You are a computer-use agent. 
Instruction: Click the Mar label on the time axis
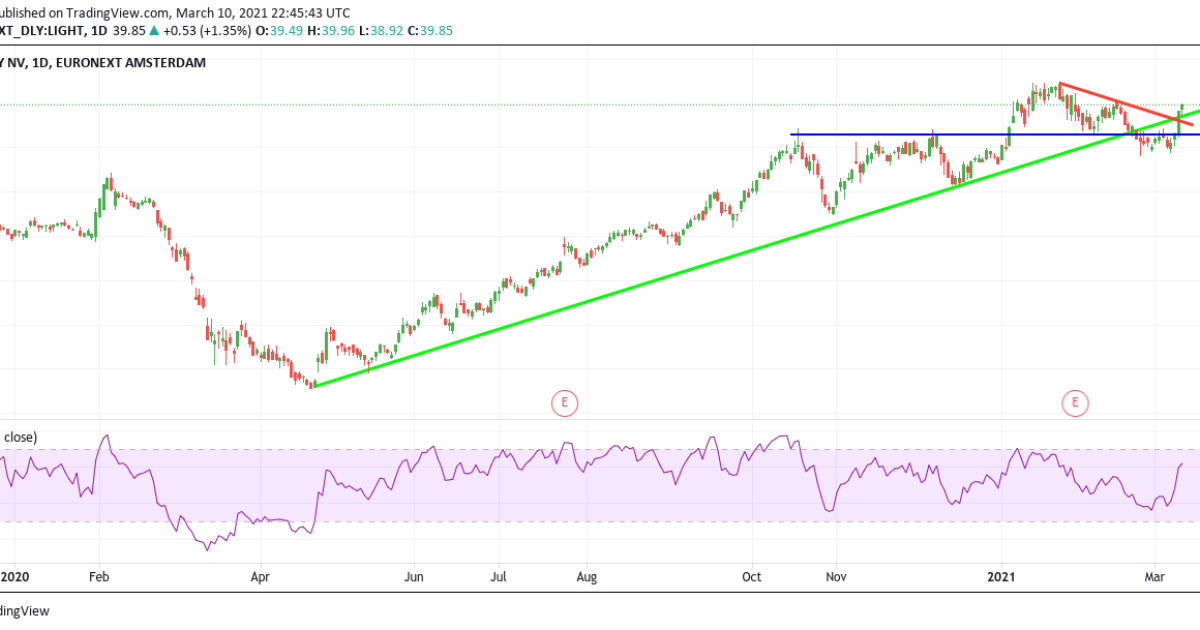(x=1155, y=577)
